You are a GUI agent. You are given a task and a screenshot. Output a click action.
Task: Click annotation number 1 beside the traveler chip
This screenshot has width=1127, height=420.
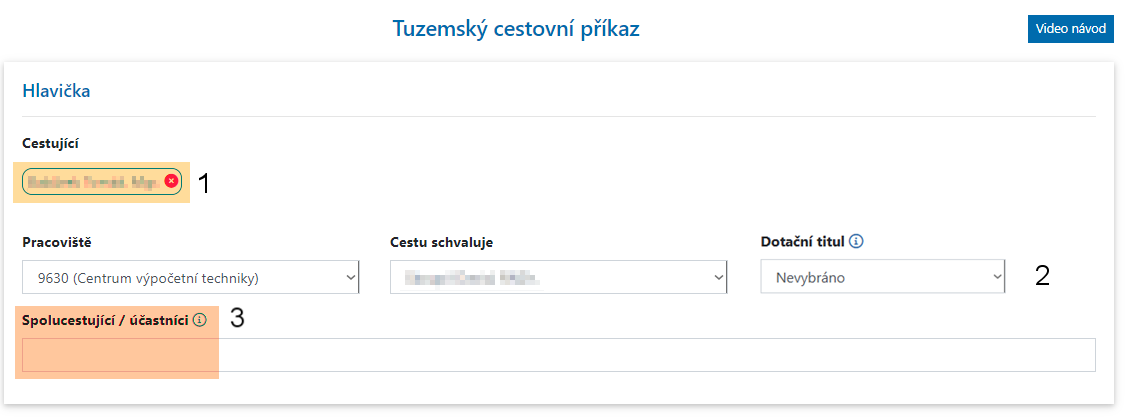pyautogui.click(x=203, y=183)
